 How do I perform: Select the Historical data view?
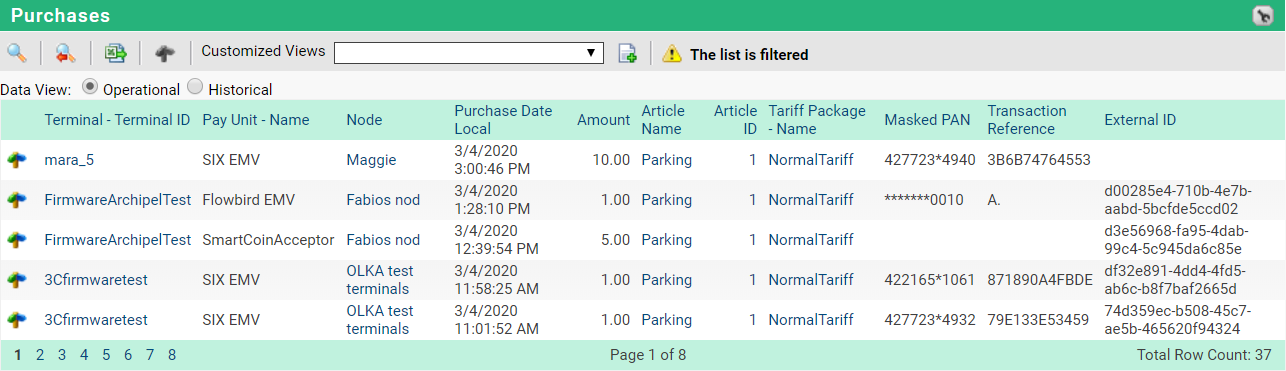(x=195, y=87)
